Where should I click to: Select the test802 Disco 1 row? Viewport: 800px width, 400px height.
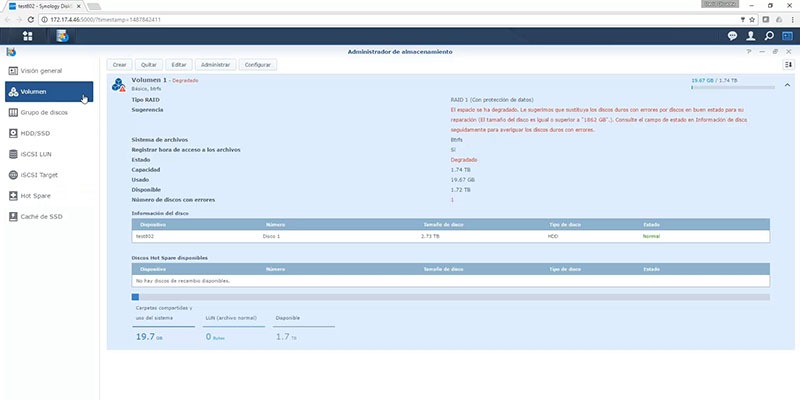(451, 237)
